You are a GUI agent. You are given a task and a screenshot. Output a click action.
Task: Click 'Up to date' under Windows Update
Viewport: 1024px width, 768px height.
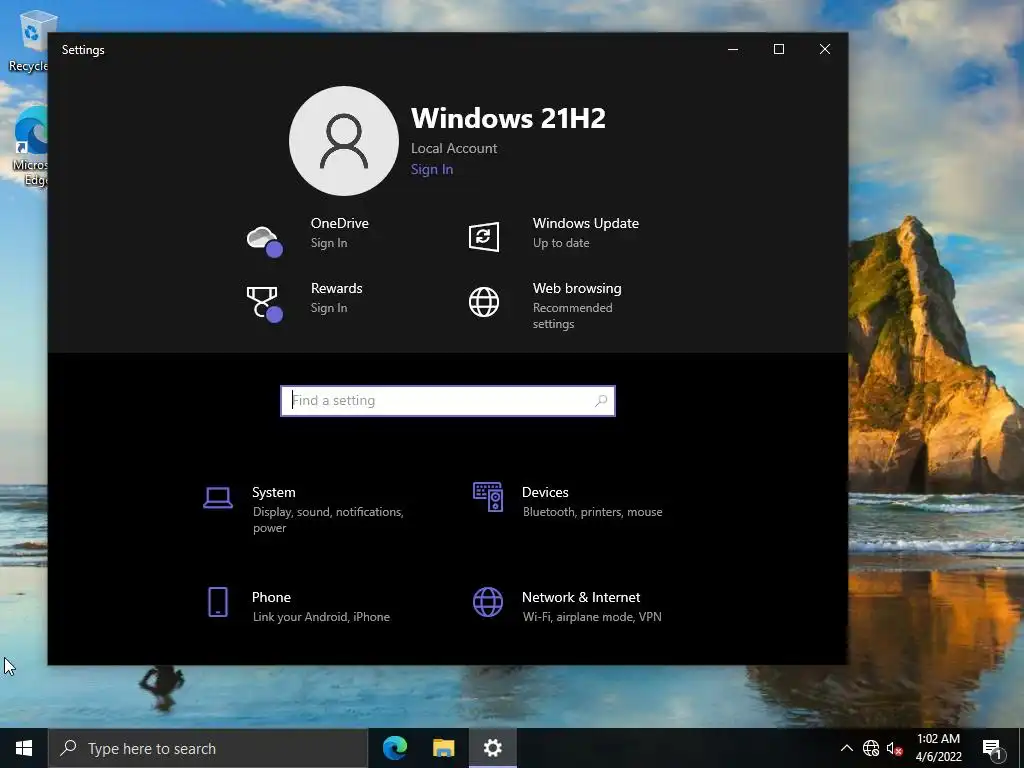[x=561, y=243]
